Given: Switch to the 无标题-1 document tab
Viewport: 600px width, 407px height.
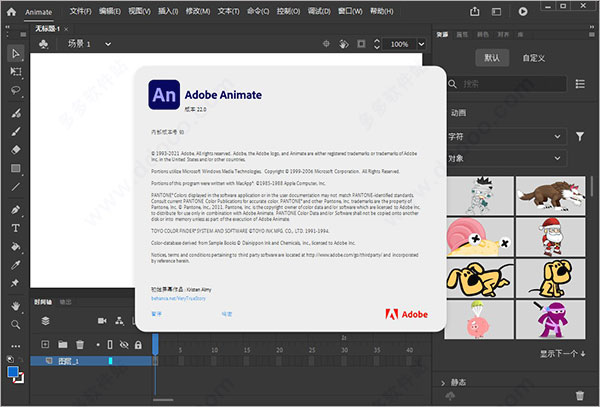Looking at the screenshot, I should 47,29.
